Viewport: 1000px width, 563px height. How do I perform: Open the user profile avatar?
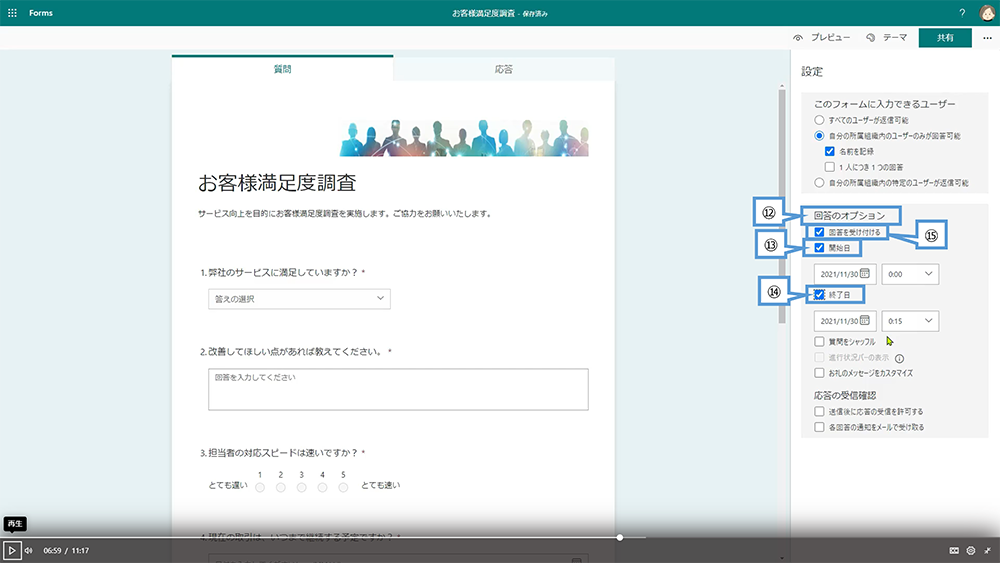click(x=987, y=13)
